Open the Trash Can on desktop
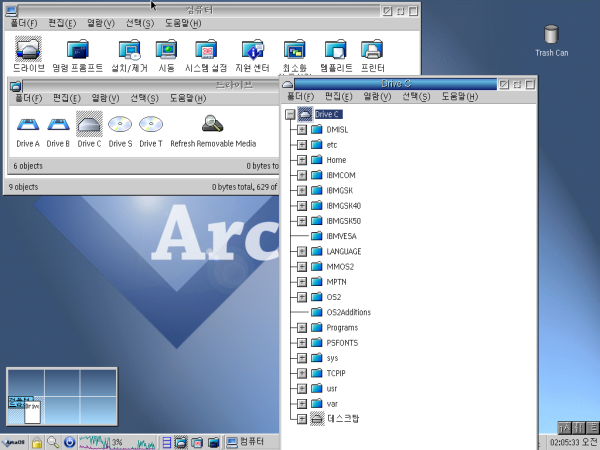The width and height of the screenshot is (600, 450). click(x=551, y=36)
